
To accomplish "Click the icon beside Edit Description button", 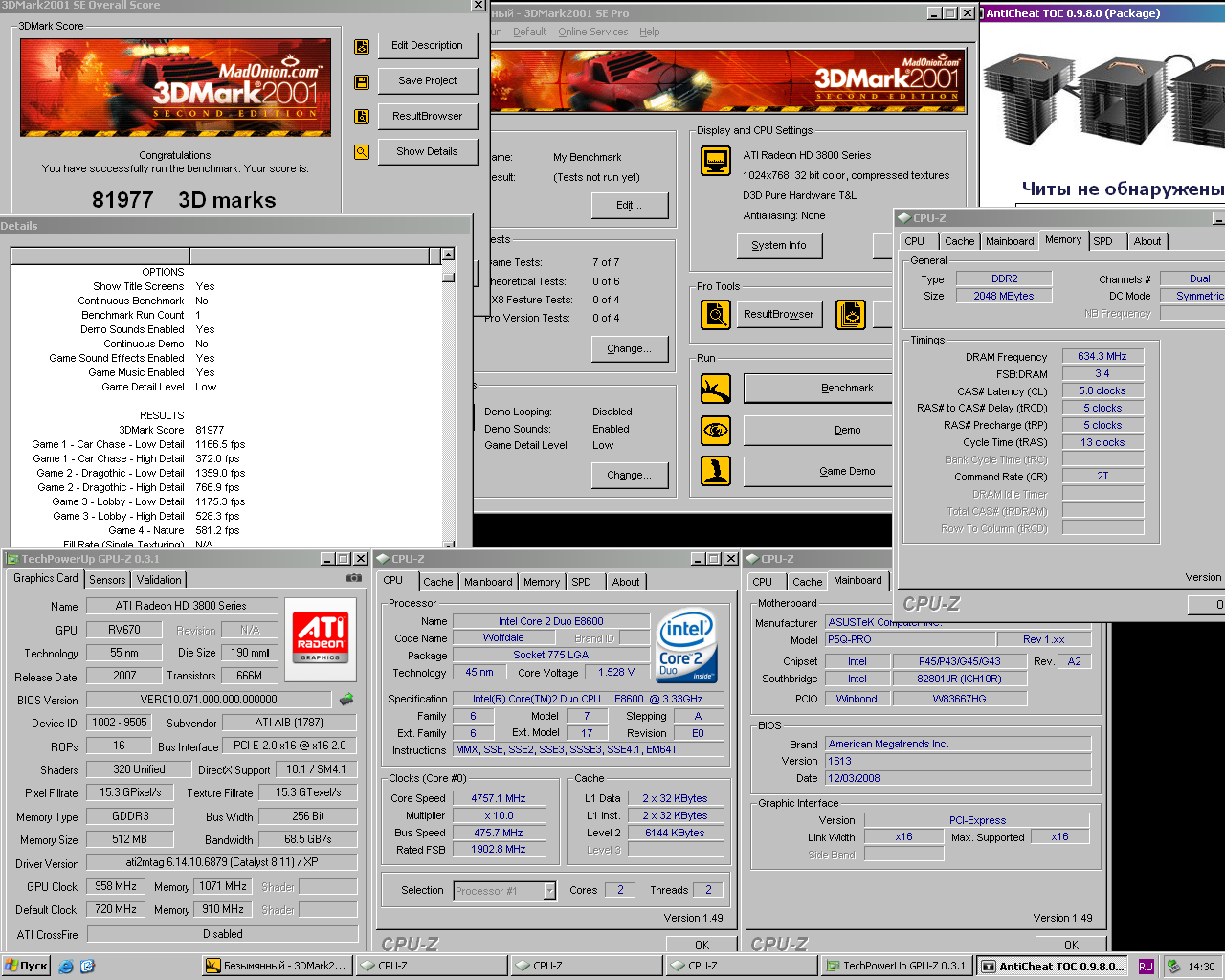I will tap(362, 46).
